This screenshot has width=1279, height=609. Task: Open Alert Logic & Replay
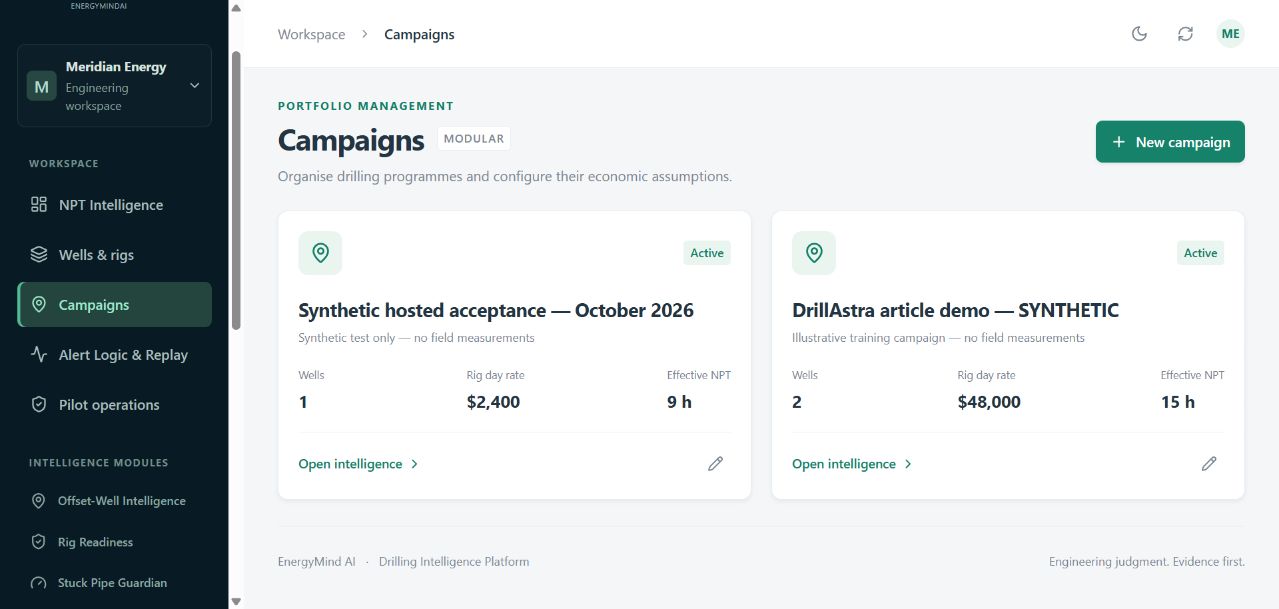(114, 355)
